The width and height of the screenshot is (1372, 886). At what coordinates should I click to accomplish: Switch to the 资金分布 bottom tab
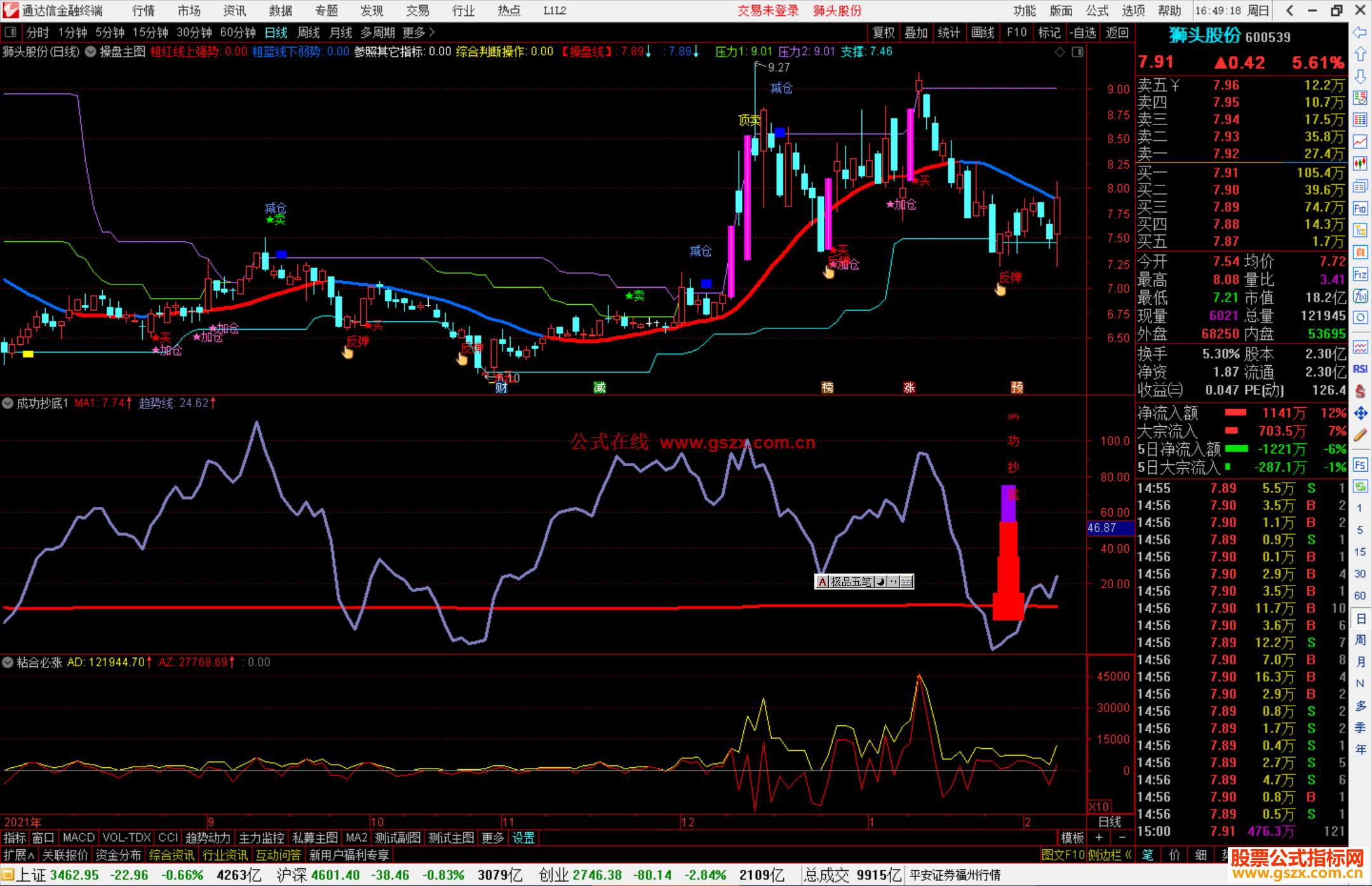click(x=118, y=855)
